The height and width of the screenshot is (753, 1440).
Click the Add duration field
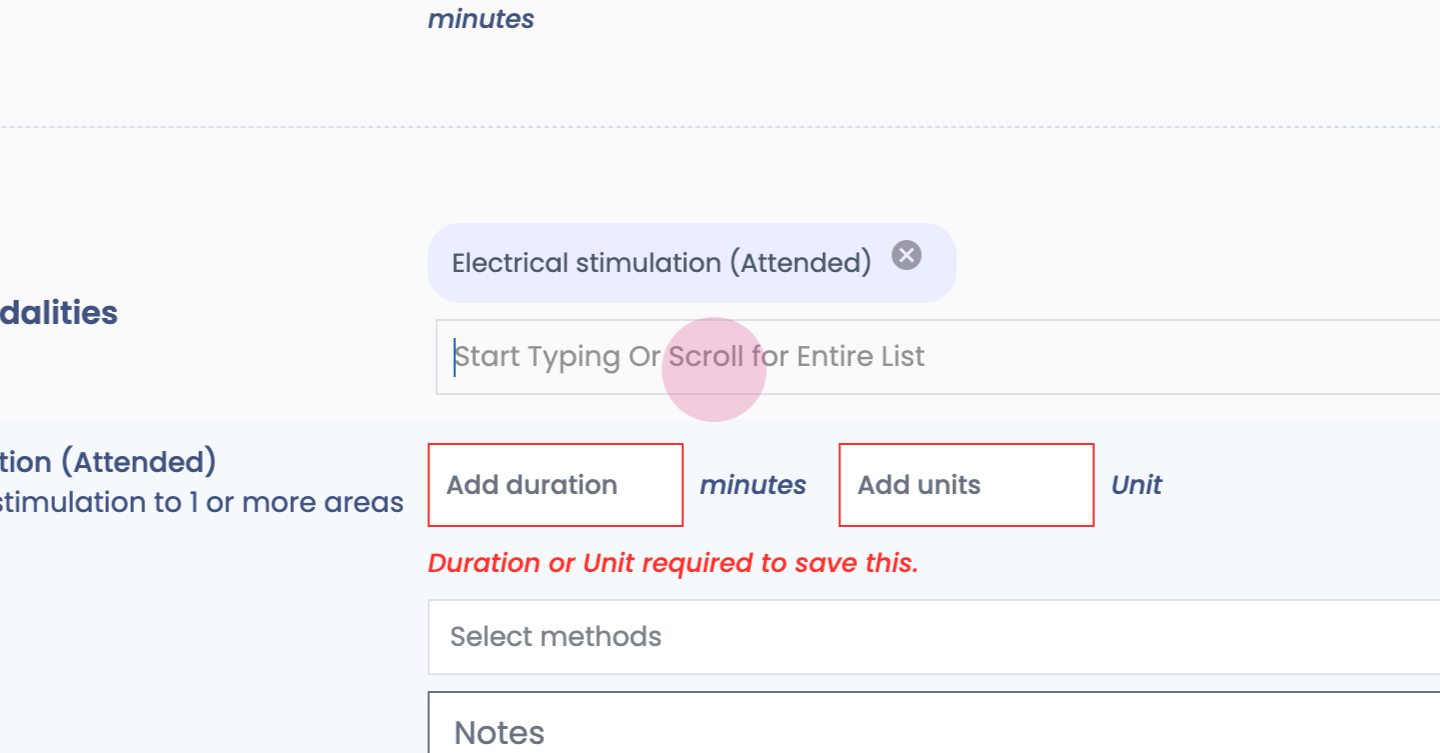click(555, 485)
